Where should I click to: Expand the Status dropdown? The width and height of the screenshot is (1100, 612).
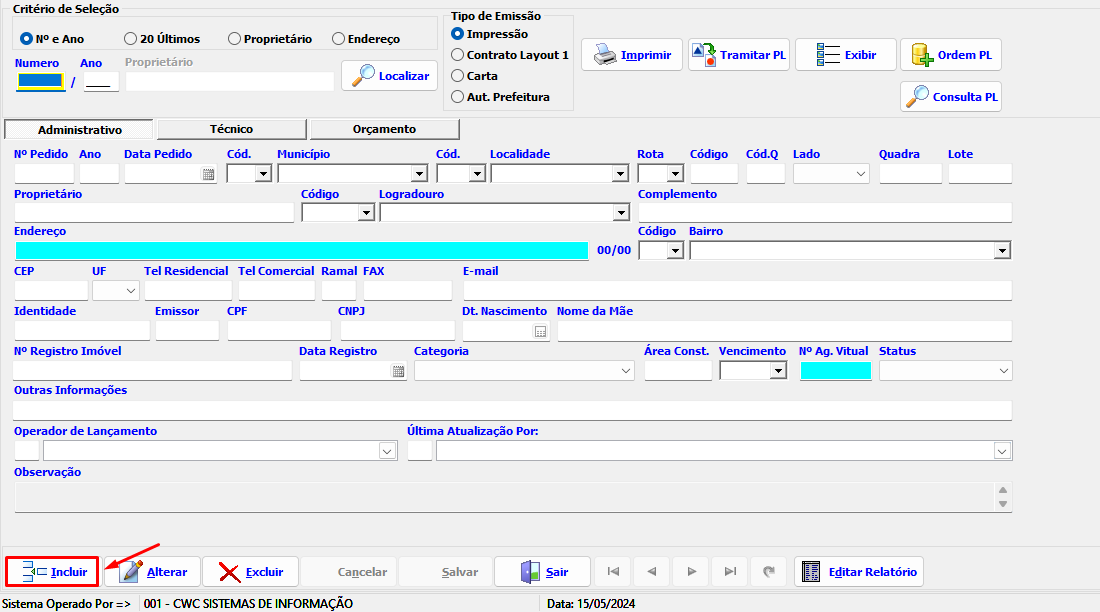tap(1003, 371)
